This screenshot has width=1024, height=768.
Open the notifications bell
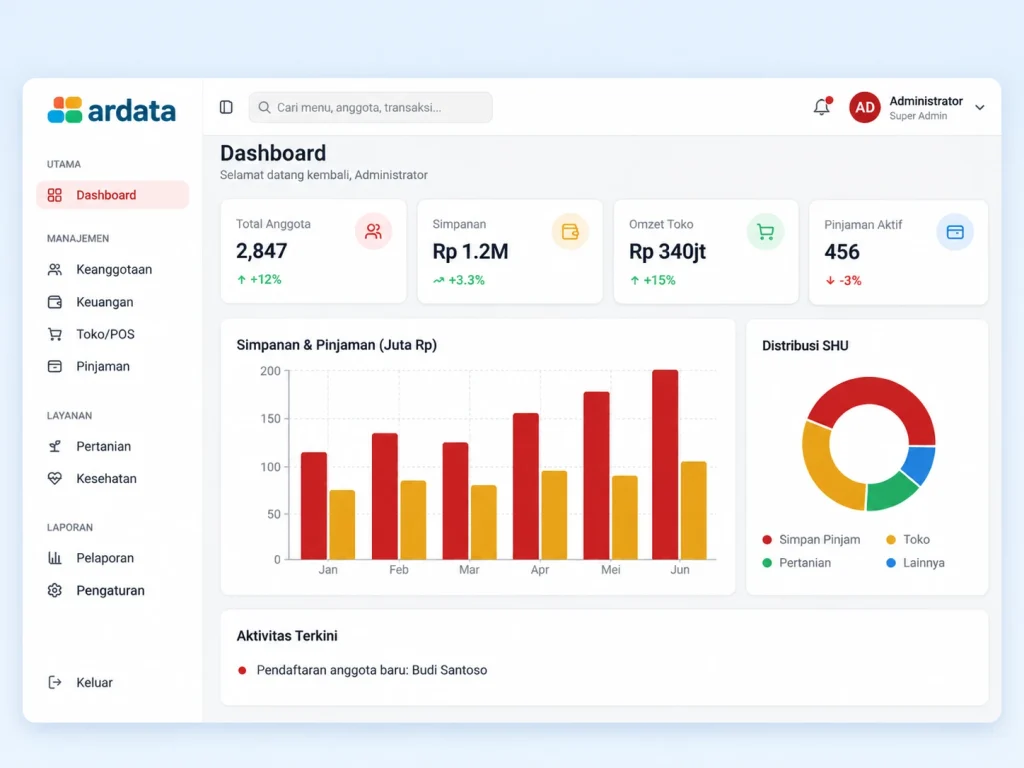822,106
